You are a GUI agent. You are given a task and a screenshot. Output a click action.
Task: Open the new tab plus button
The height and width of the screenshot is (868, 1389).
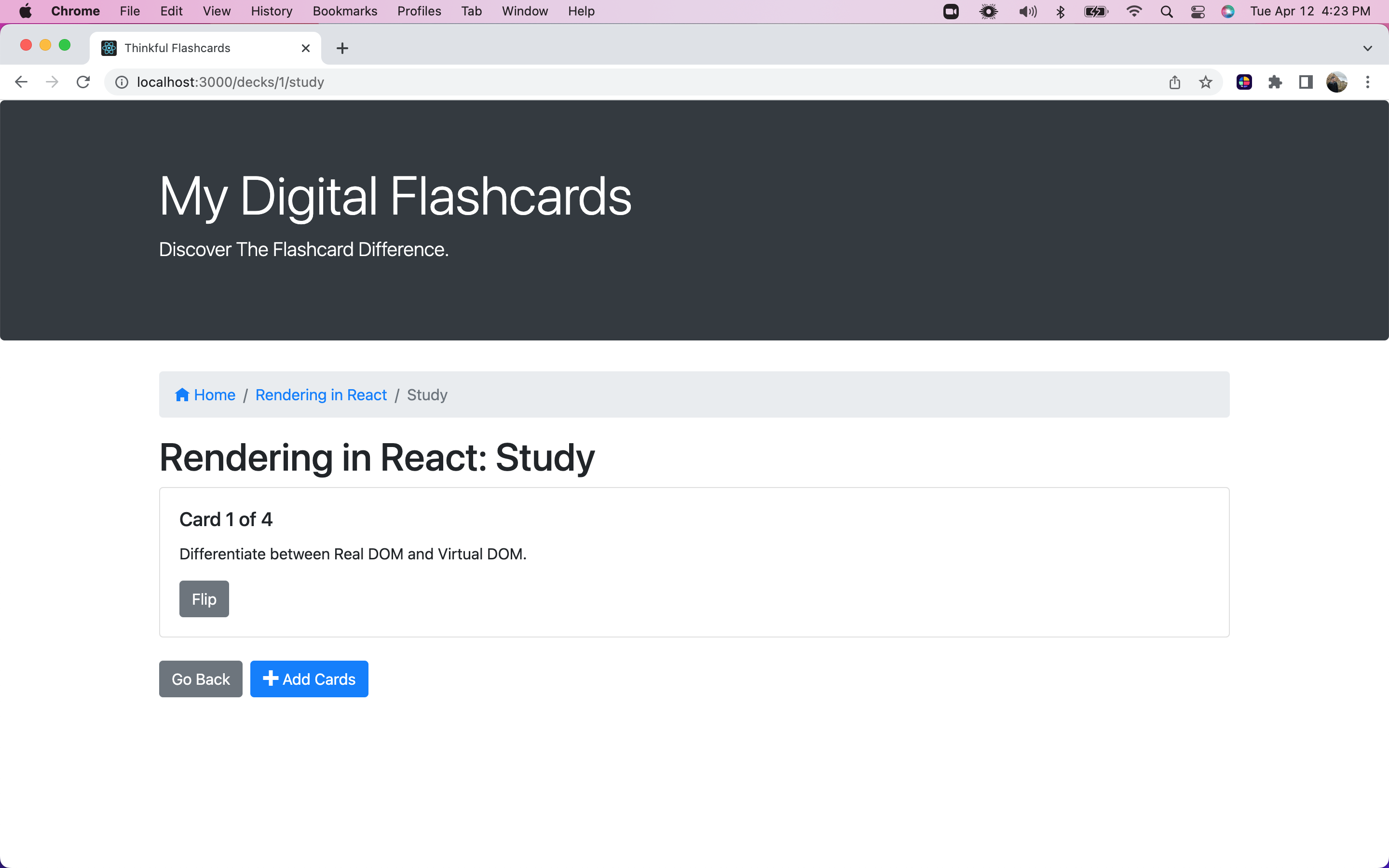click(342, 48)
